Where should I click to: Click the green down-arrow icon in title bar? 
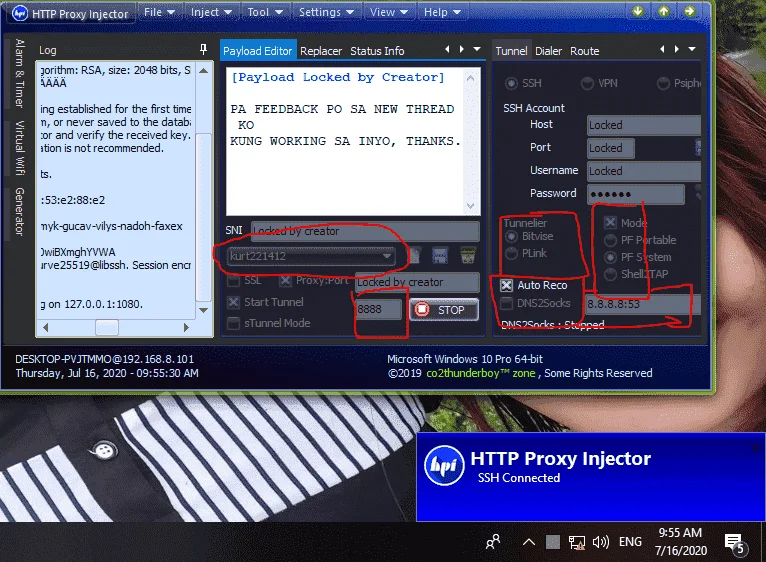tap(638, 11)
